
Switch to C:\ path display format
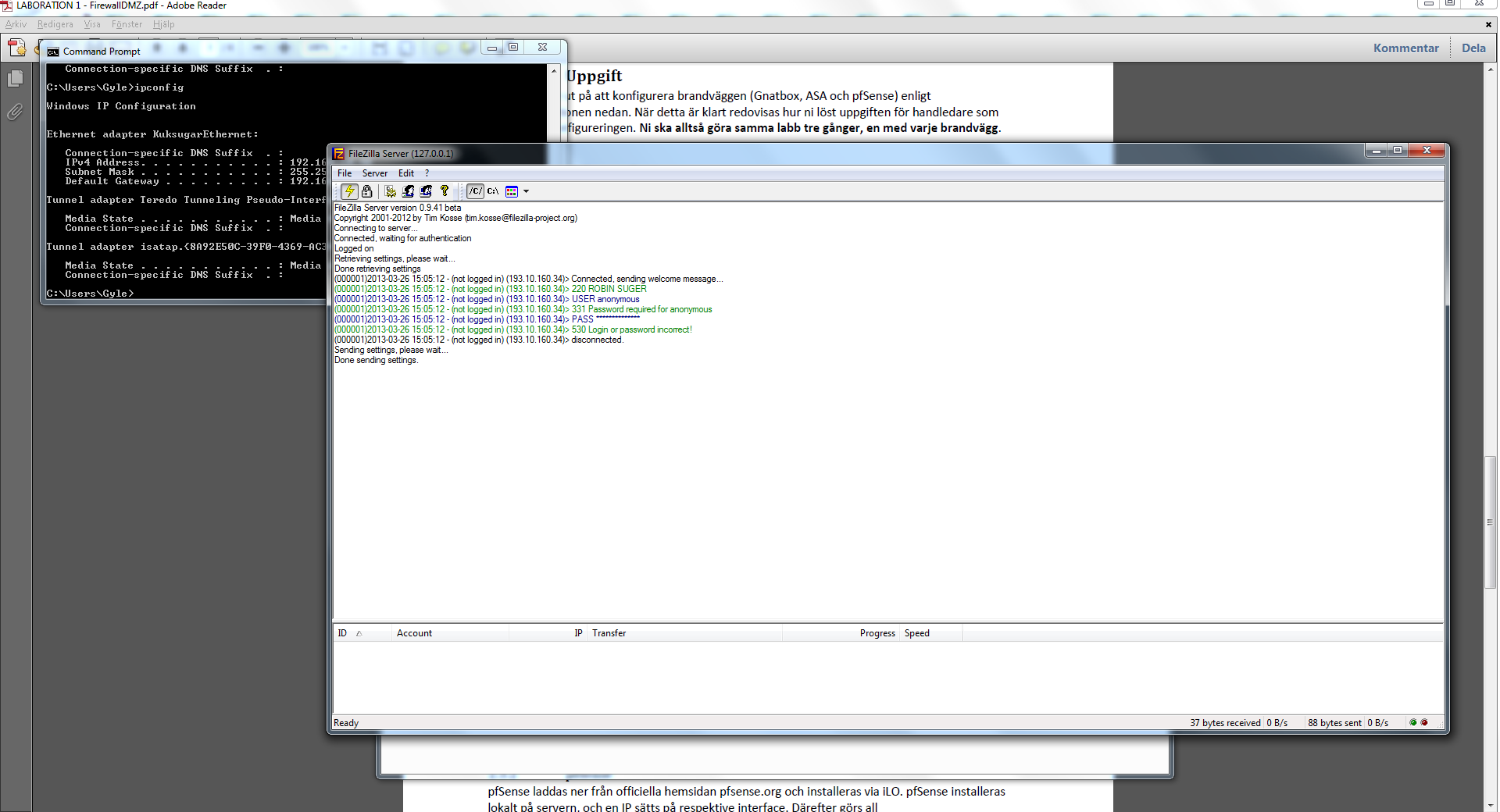pos(493,191)
